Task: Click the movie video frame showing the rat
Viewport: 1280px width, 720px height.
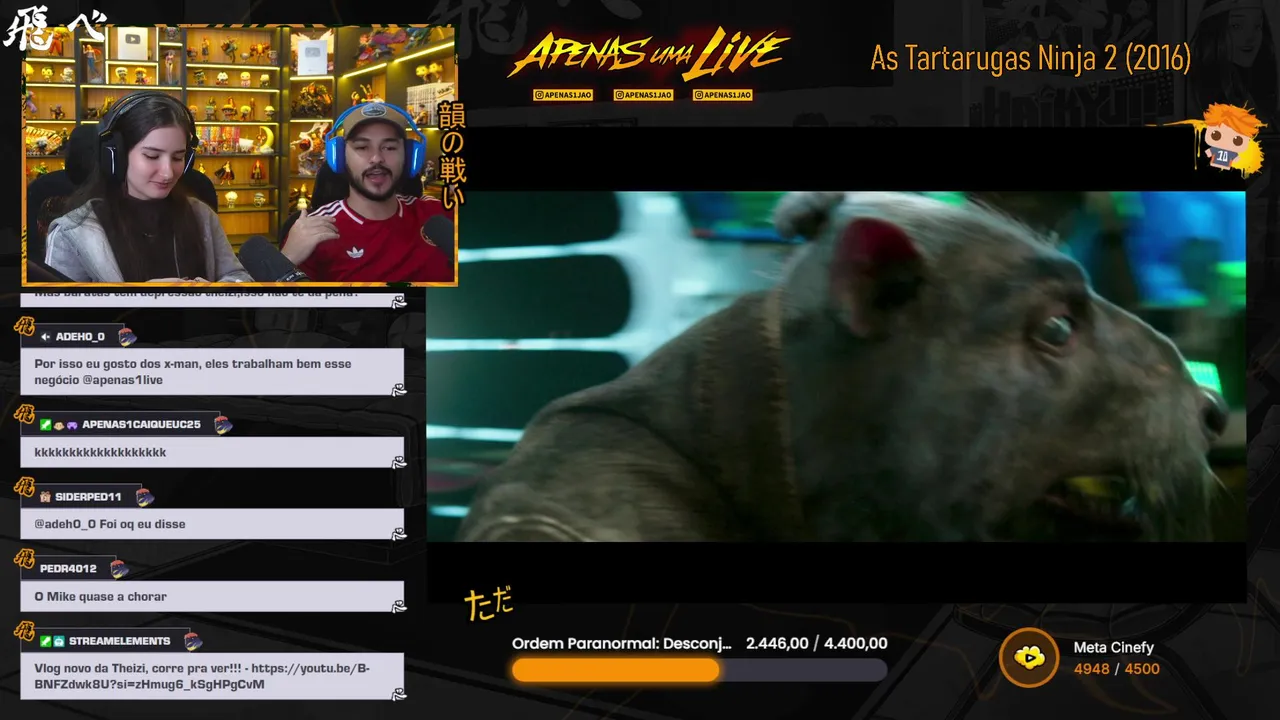Action: (836, 366)
